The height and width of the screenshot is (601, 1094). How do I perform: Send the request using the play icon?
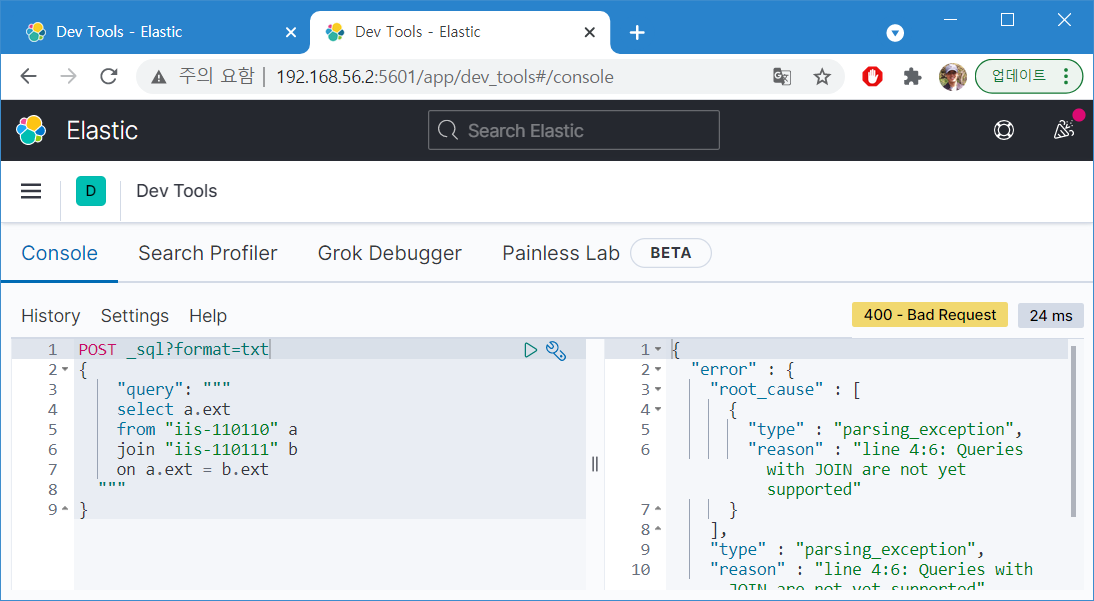(x=531, y=350)
